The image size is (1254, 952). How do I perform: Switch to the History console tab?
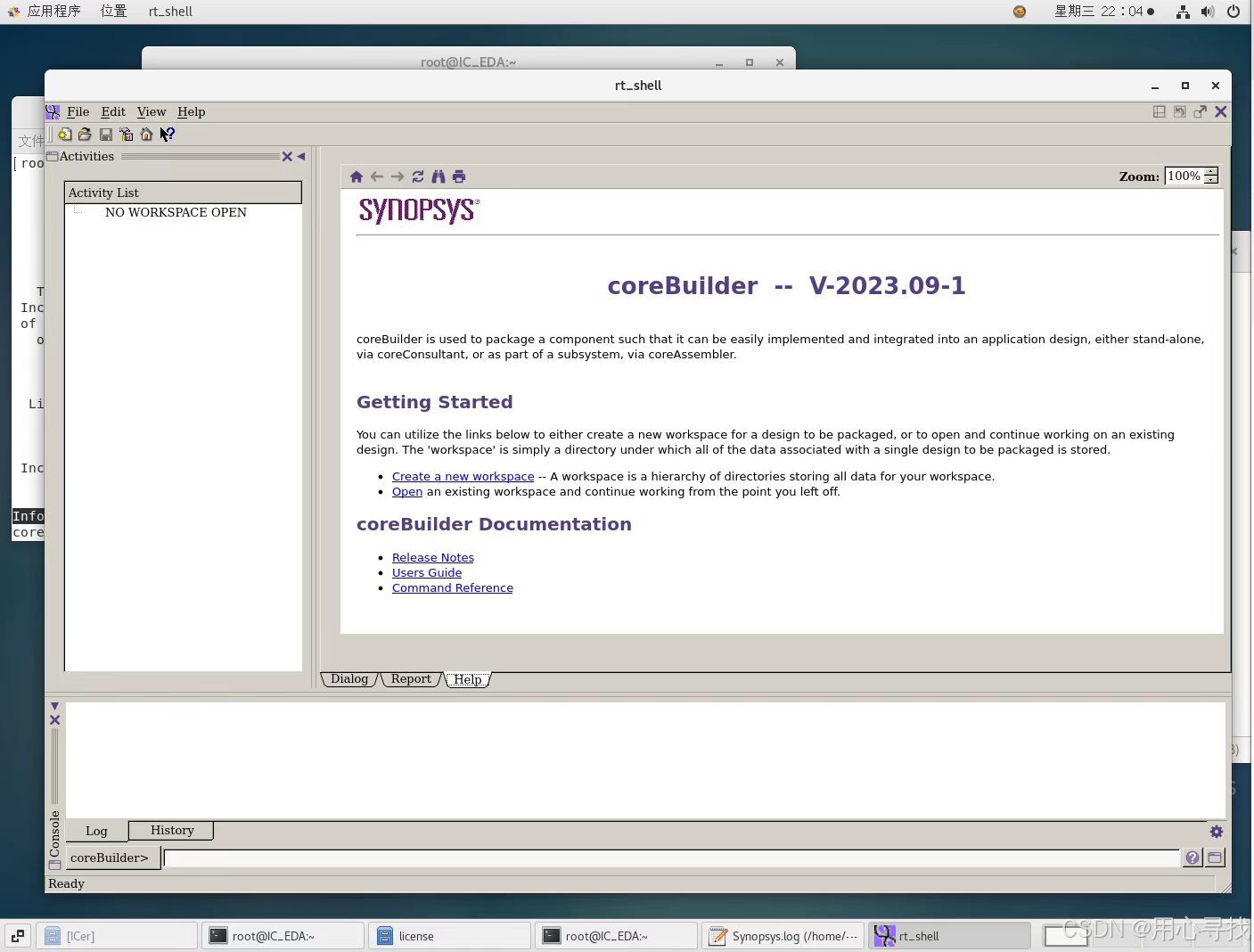[x=172, y=830]
